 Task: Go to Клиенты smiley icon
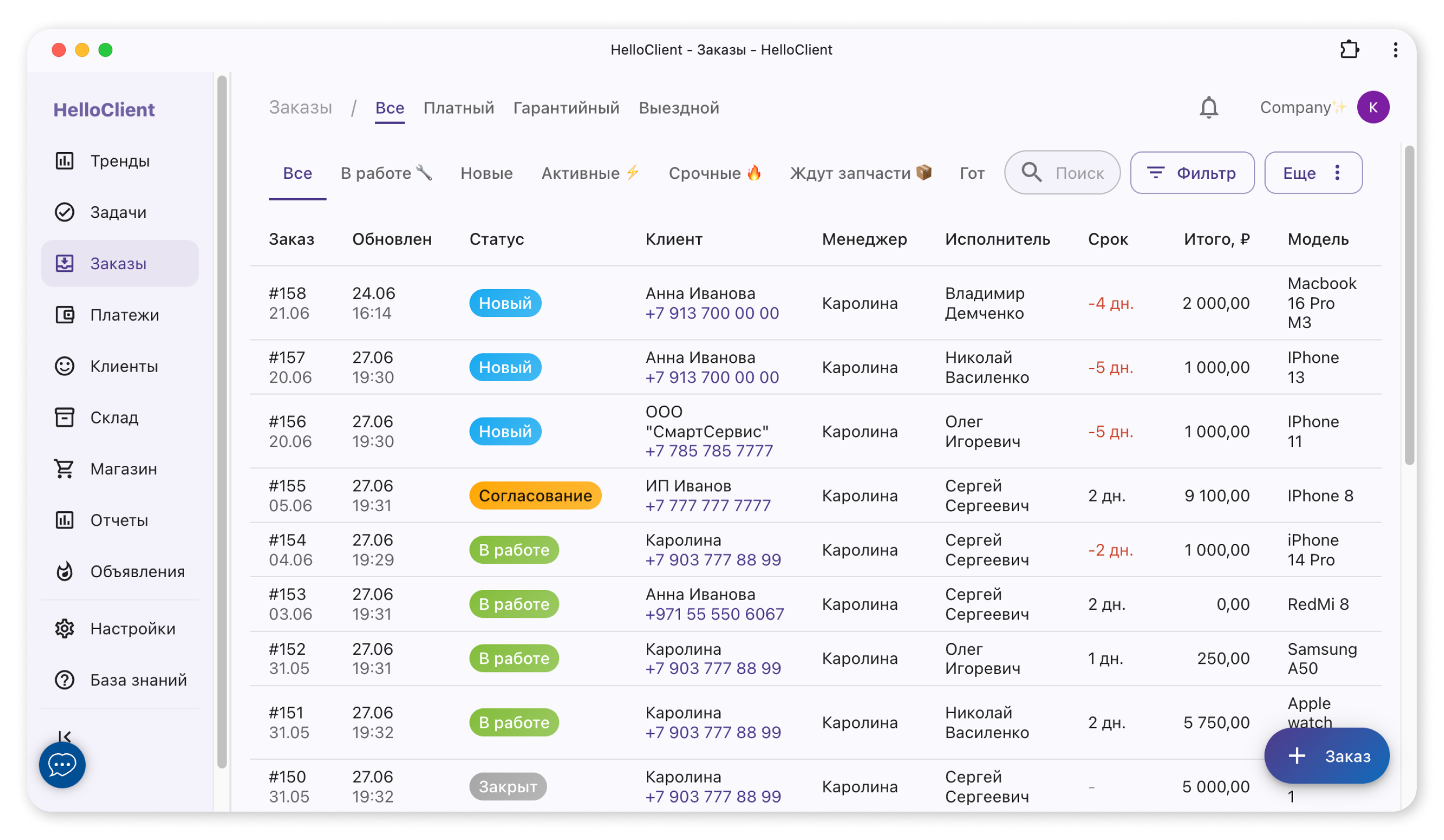click(x=64, y=366)
